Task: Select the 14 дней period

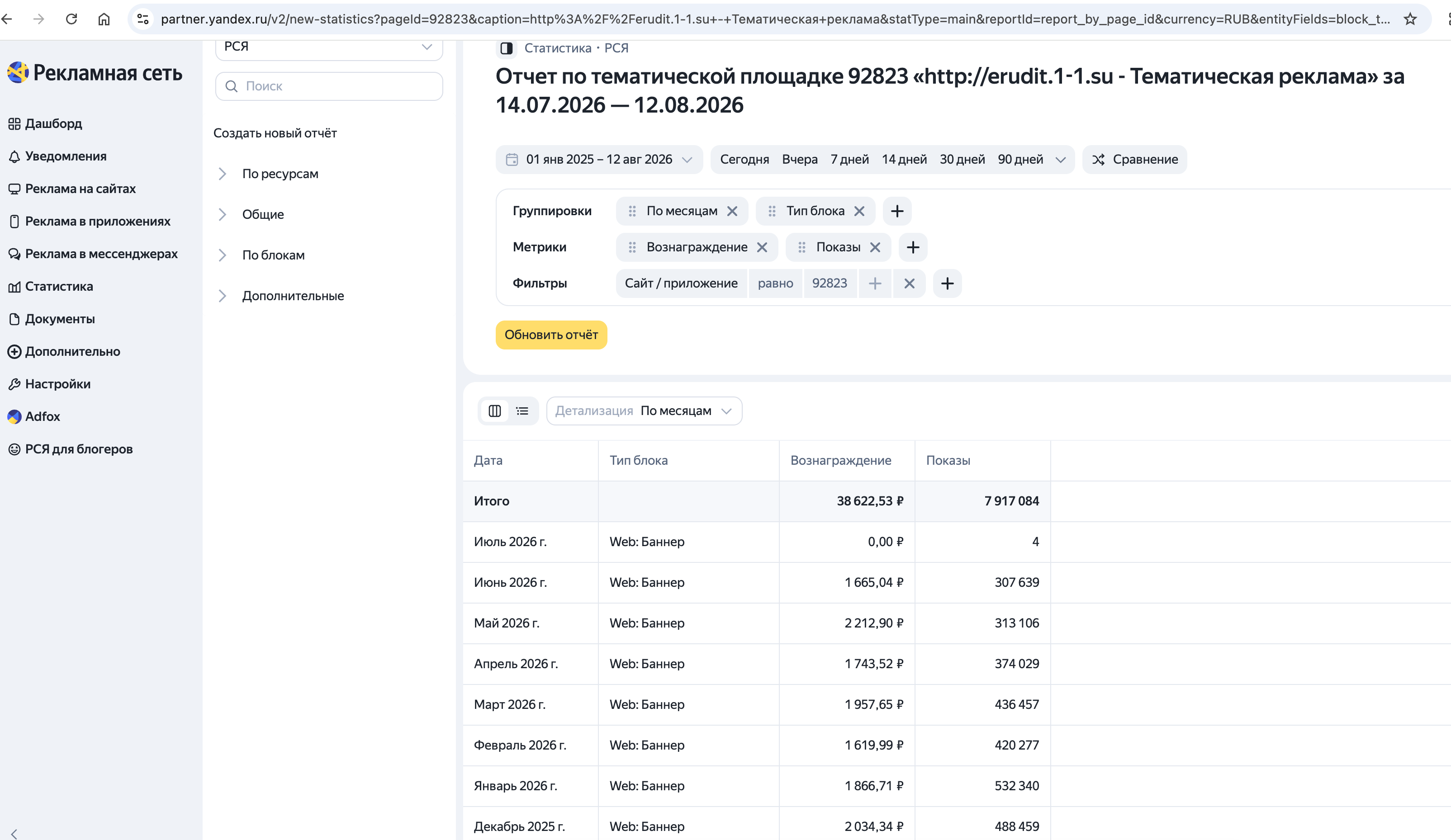Action: tap(904, 160)
